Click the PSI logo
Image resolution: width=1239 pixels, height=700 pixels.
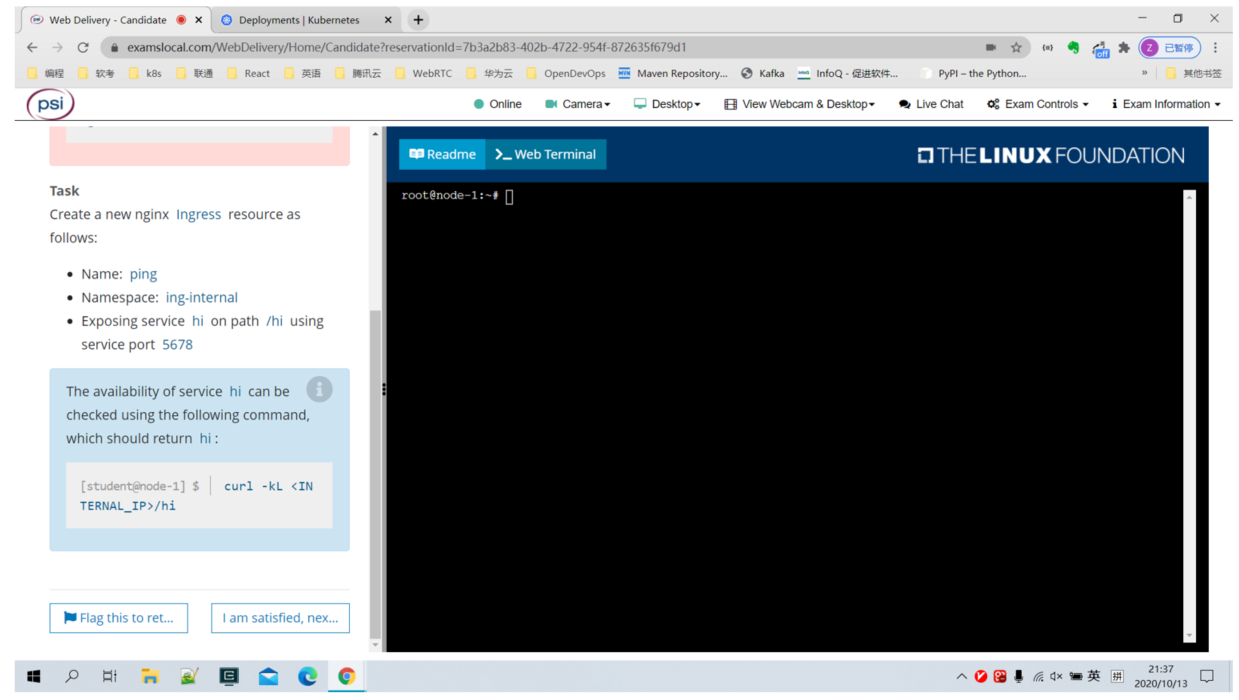click(x=50, y=104)
